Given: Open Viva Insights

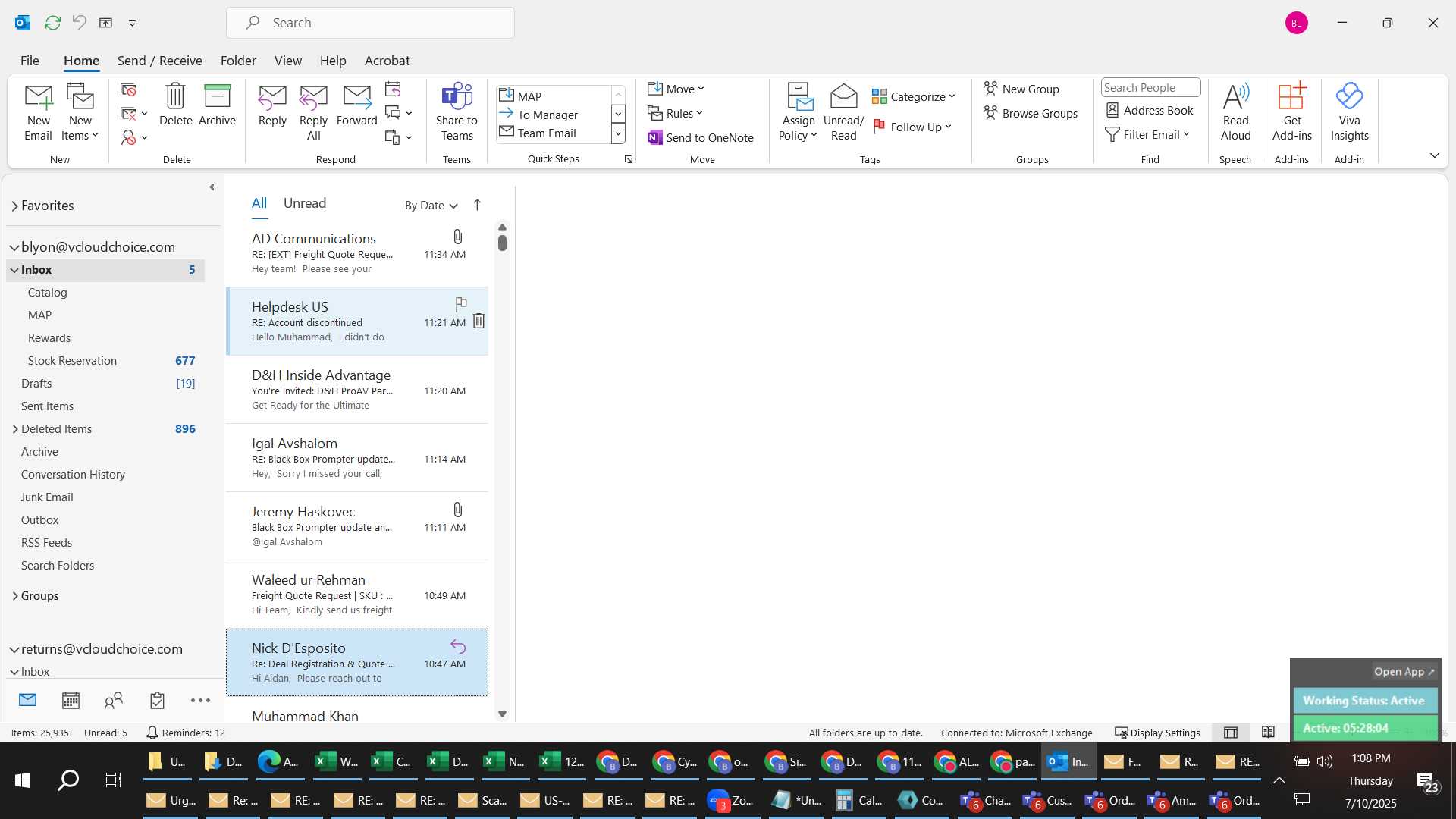Looking at the screenshot, I should (1349, 112).
